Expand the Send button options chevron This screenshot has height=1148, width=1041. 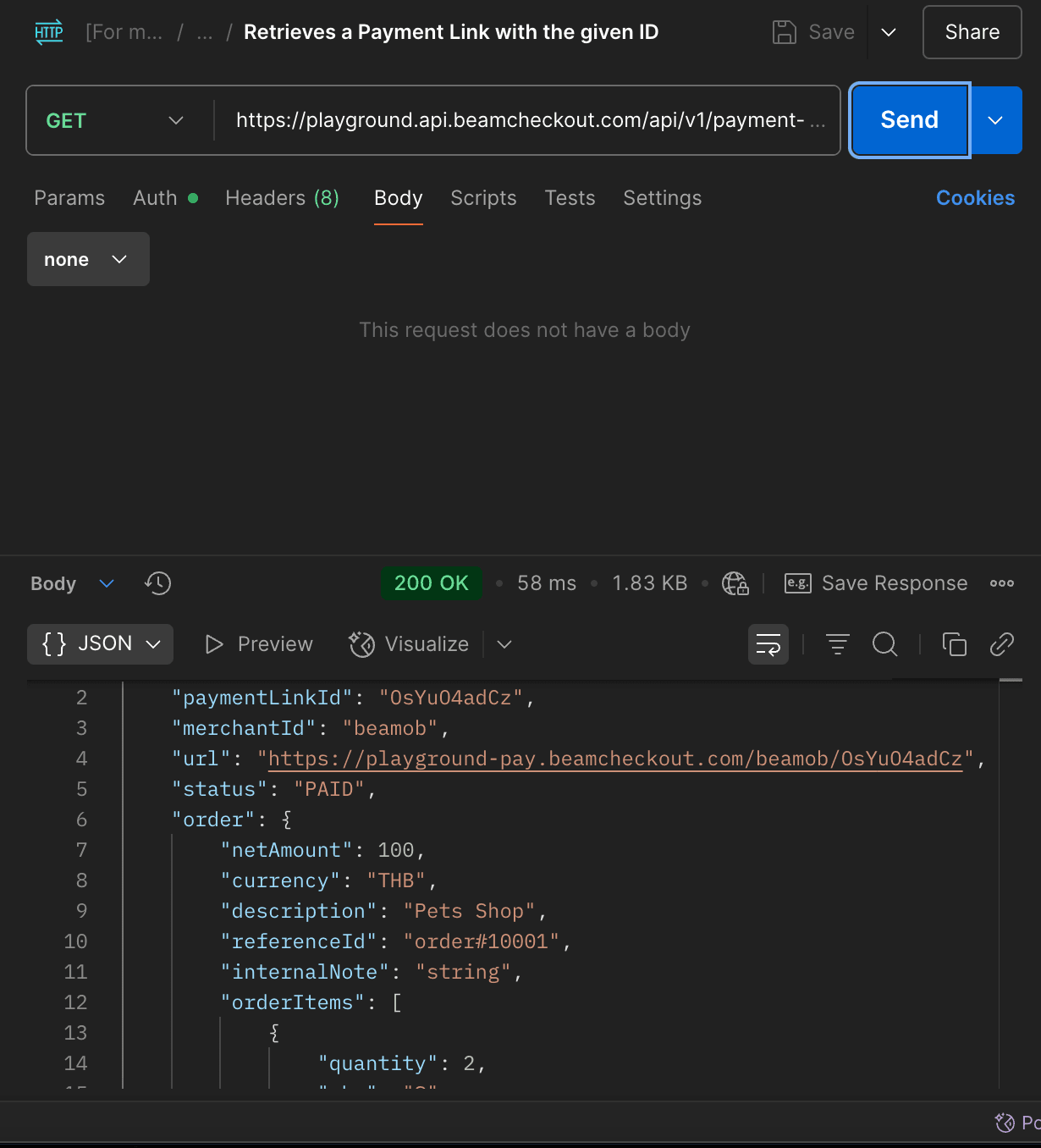coord(996,120)
